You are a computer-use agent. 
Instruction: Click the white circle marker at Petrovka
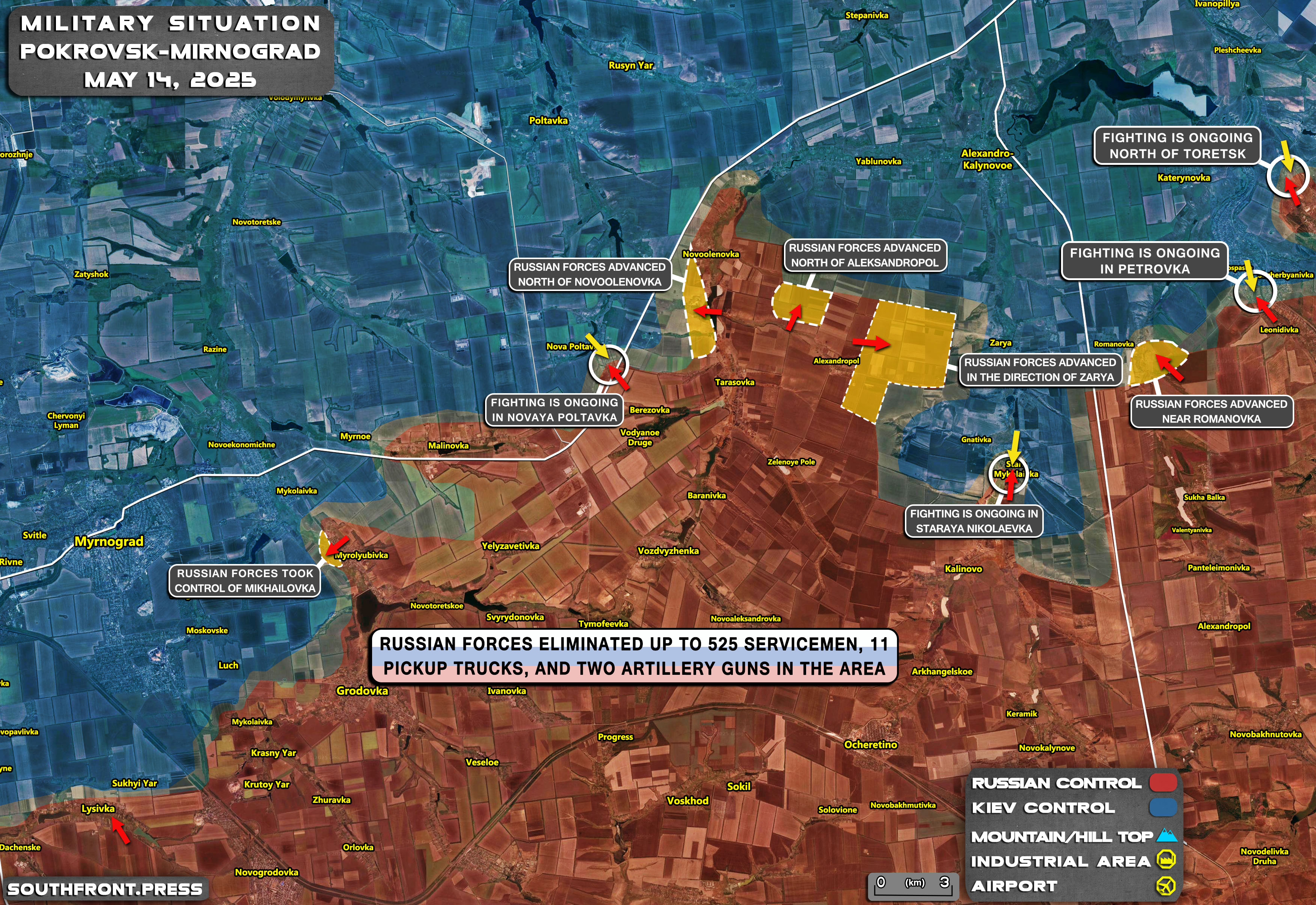pyautogui.click(x=1255, y=291)
